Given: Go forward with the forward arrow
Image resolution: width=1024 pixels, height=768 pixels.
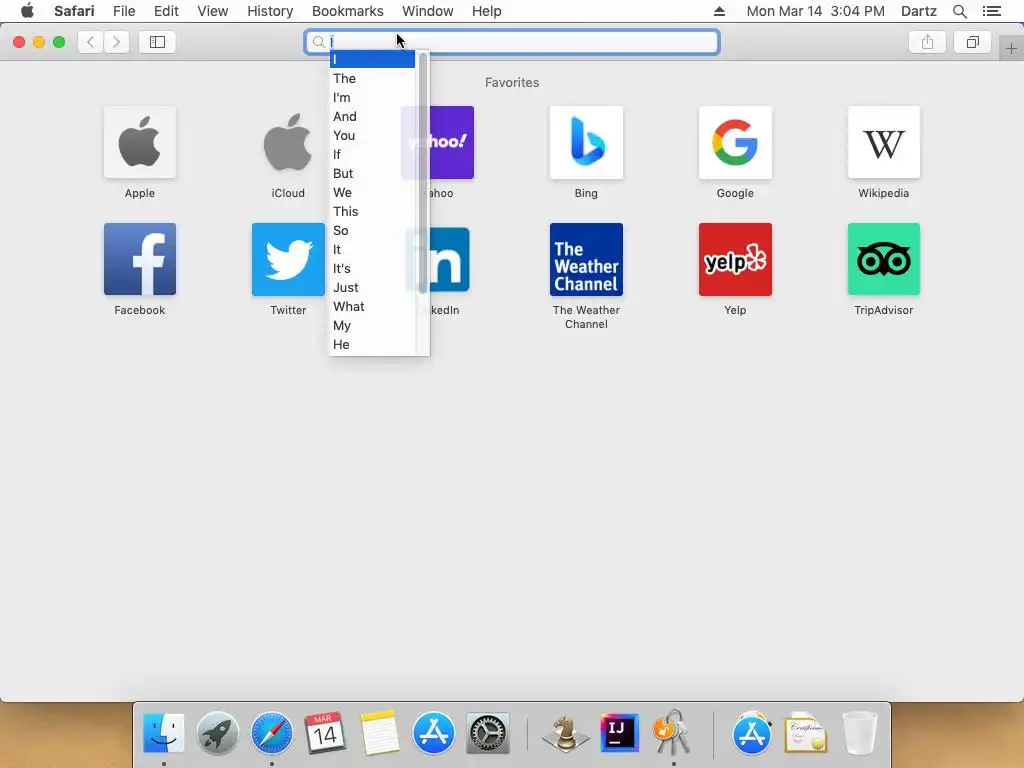Looking at the screenshot, I should tap(116, 42).
